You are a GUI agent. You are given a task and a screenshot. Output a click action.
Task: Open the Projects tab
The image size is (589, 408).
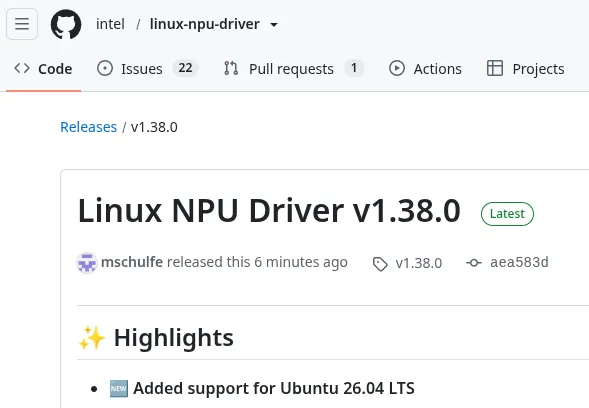526,69
